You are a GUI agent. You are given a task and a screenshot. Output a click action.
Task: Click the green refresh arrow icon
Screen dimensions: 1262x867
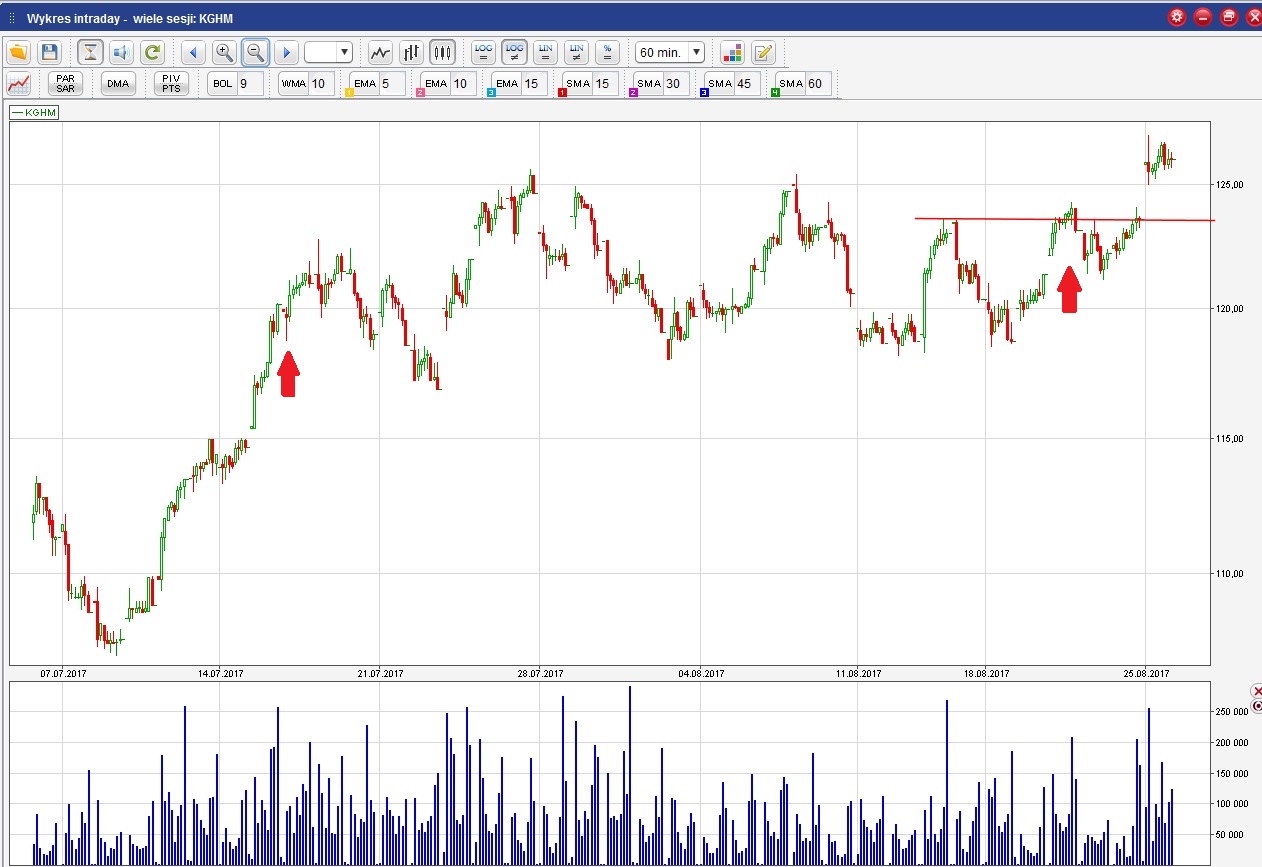click(152, 52)
